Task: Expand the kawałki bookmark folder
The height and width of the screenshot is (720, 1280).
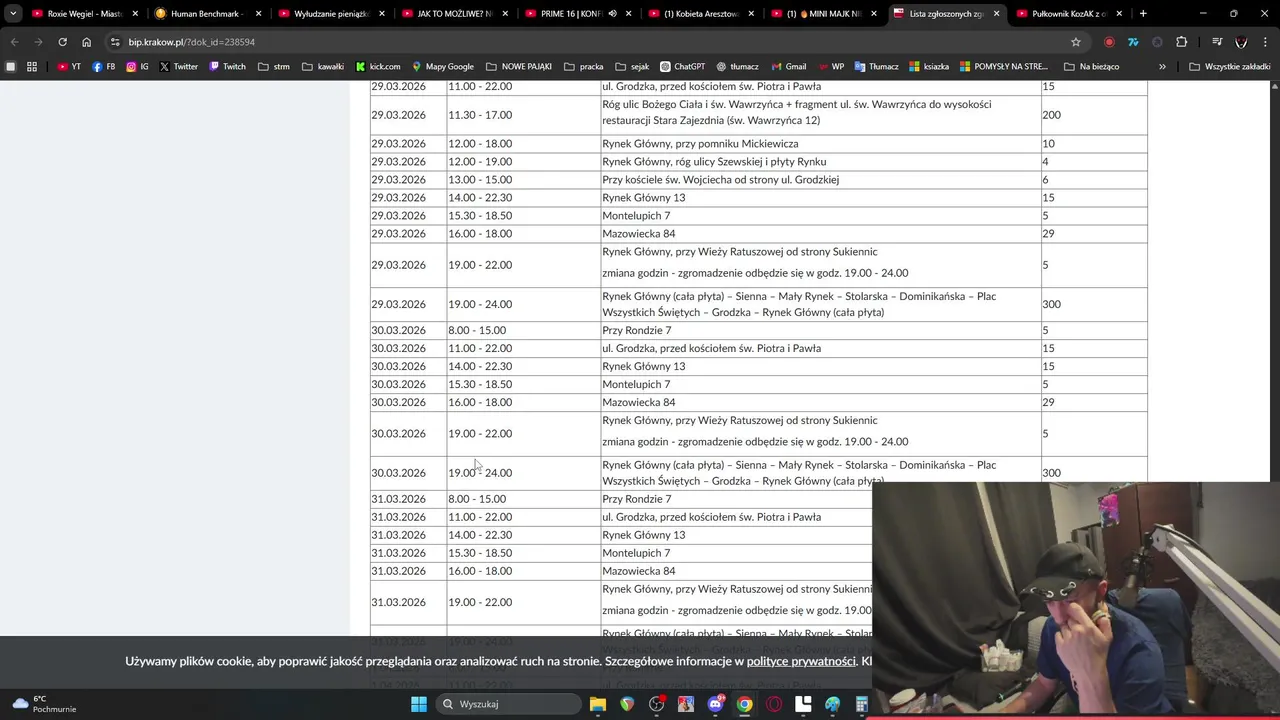Action: coord(323,66)
